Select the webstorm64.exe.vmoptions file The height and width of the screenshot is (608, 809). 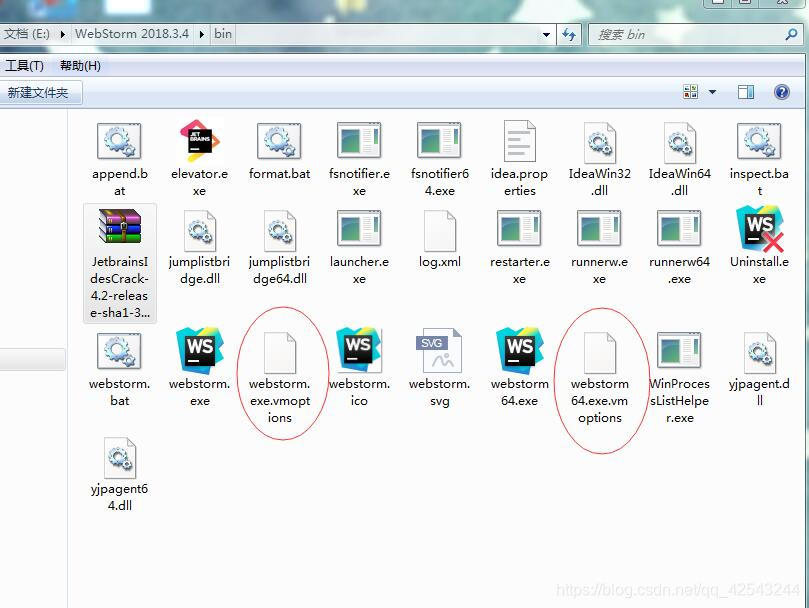pos(600,378)
